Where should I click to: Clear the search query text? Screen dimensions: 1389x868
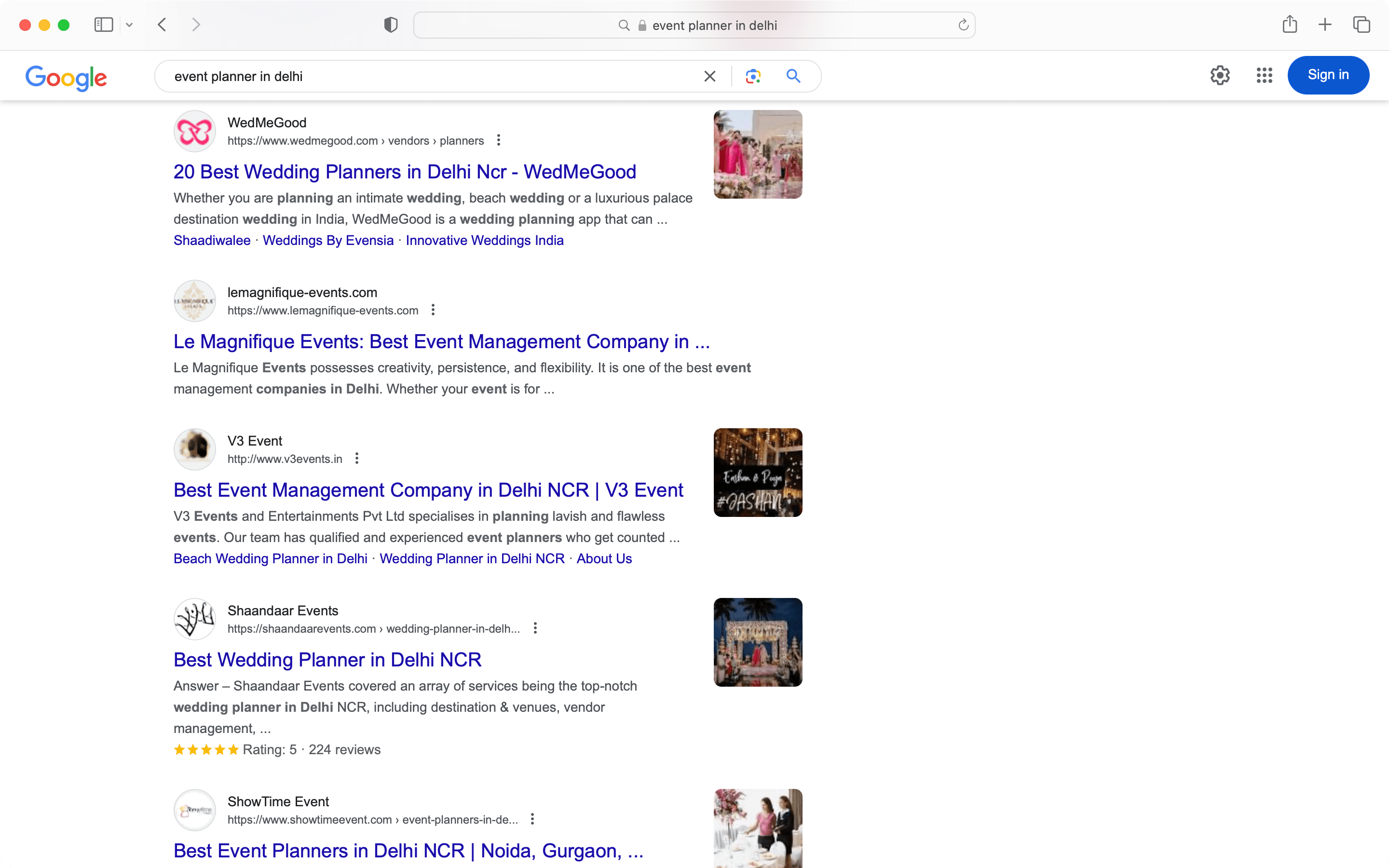coord(710,76)
